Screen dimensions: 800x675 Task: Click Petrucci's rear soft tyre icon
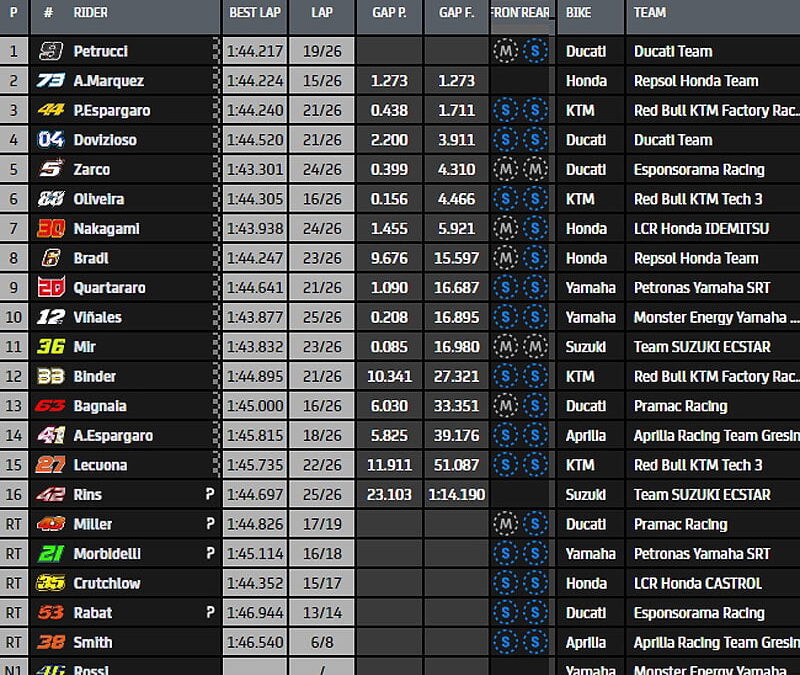[535, 51]
